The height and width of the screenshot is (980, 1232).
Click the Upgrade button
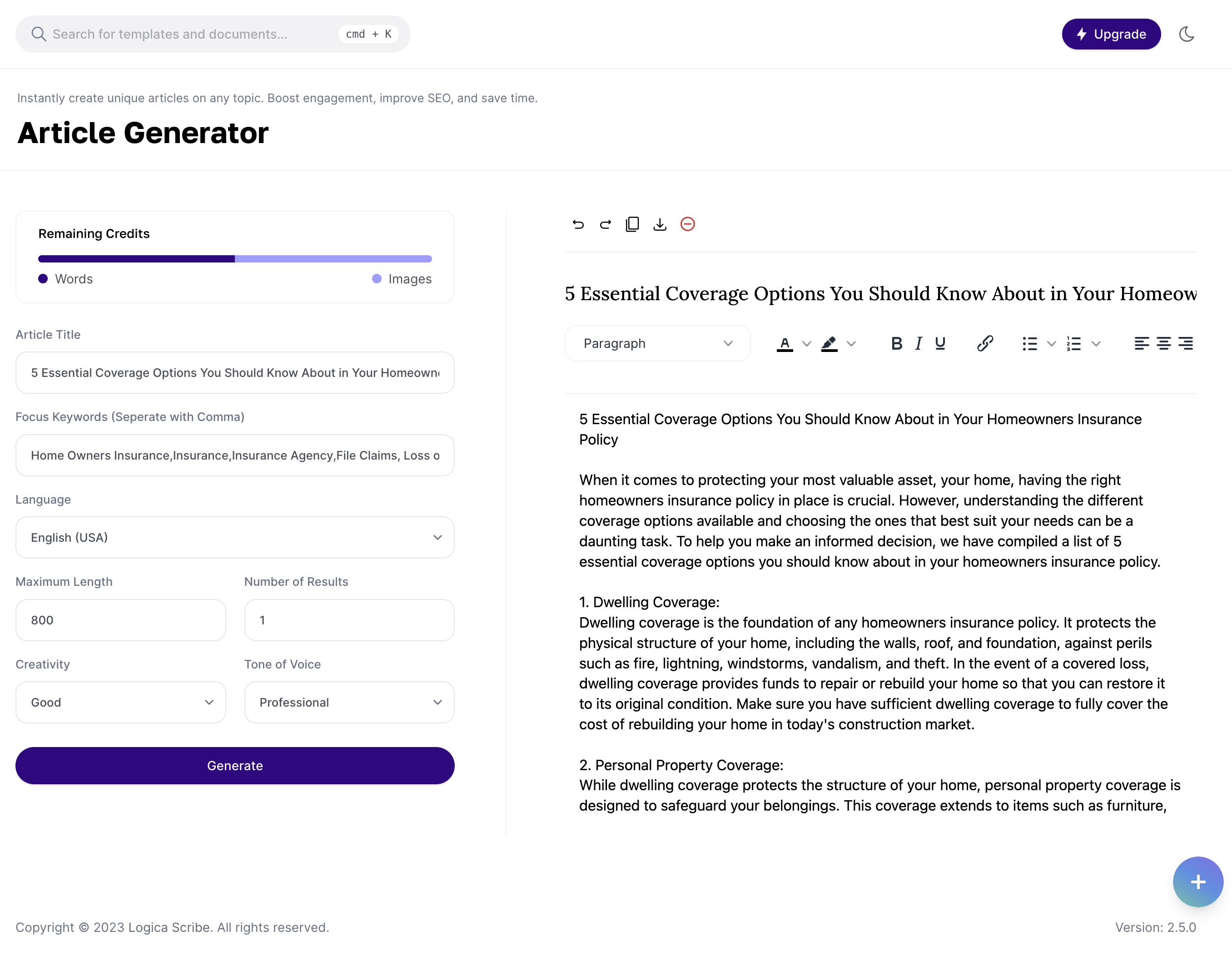click(1111, 34)
